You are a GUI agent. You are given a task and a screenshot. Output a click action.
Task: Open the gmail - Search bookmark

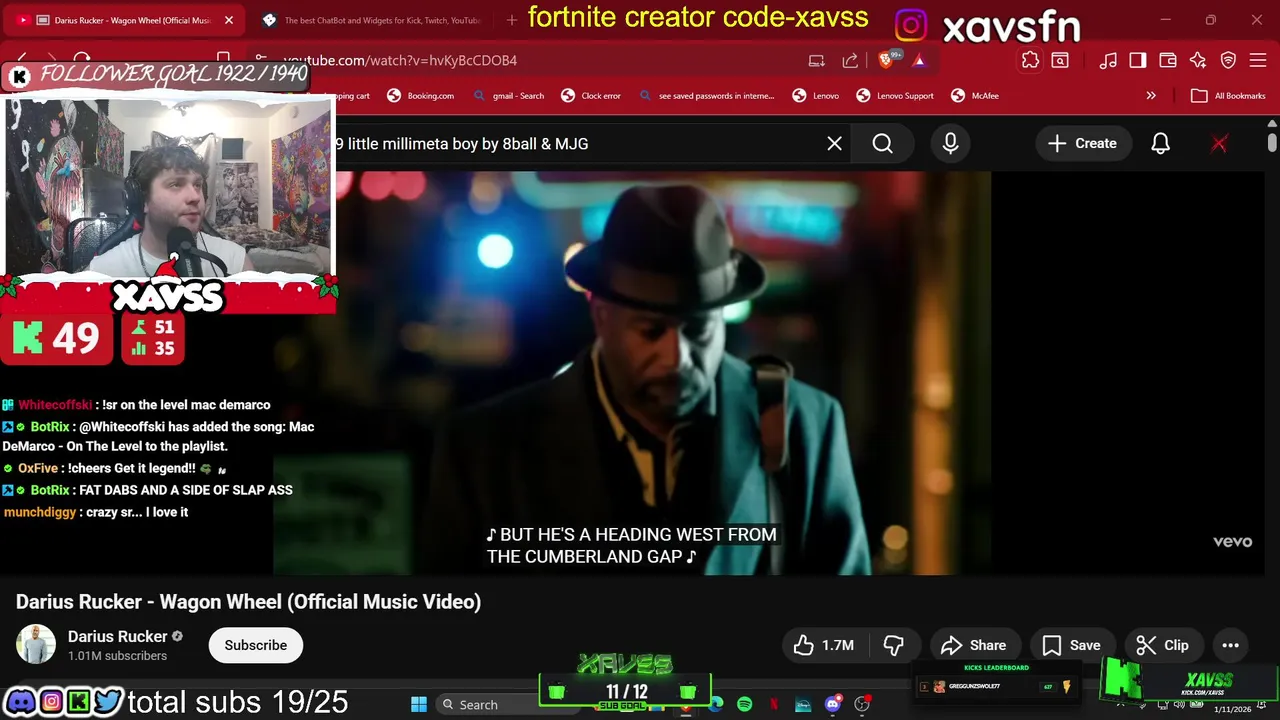click(509, 96)
